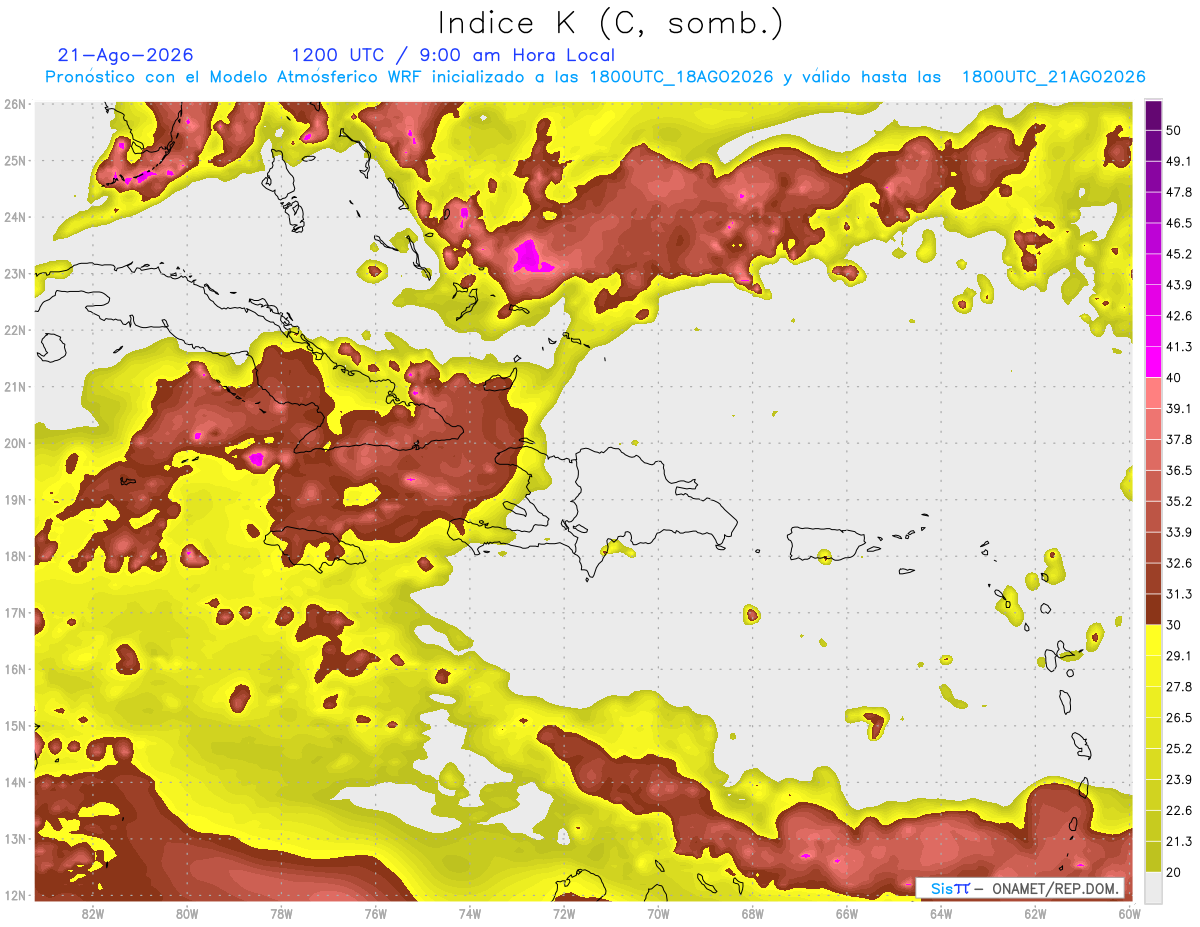Click the colorbar value '41.3'
The width and height of the screenshot is (1200, 927).
(1179, 347)
